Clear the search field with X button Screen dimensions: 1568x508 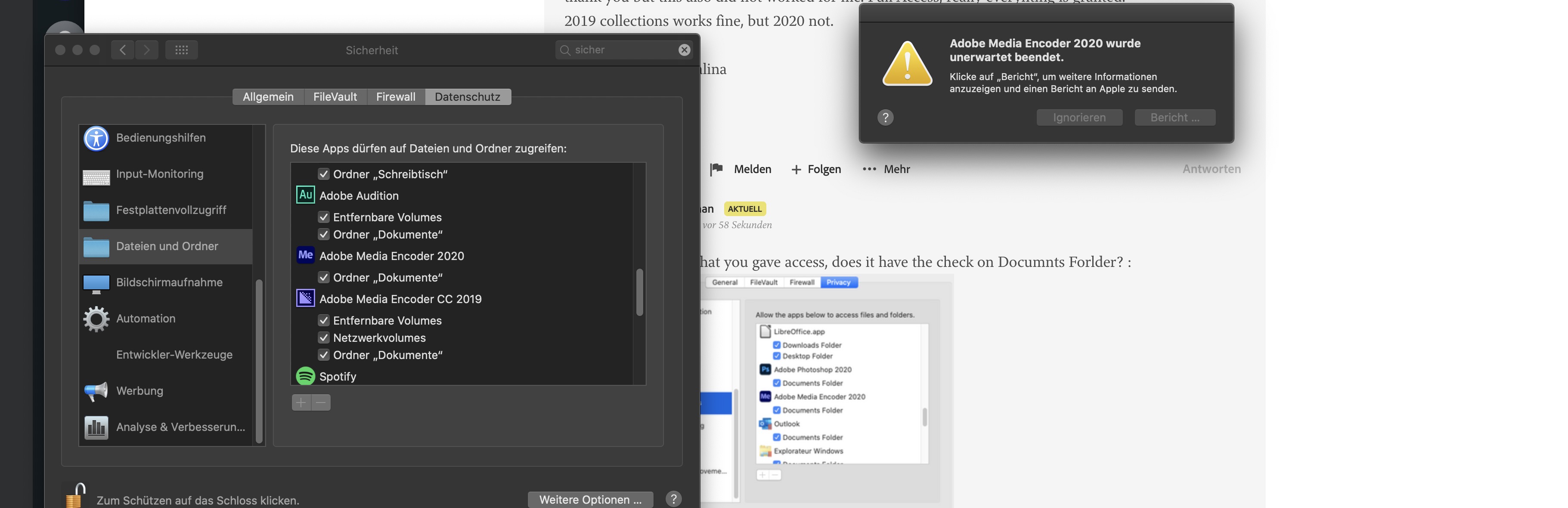click(x=684, y=50)
